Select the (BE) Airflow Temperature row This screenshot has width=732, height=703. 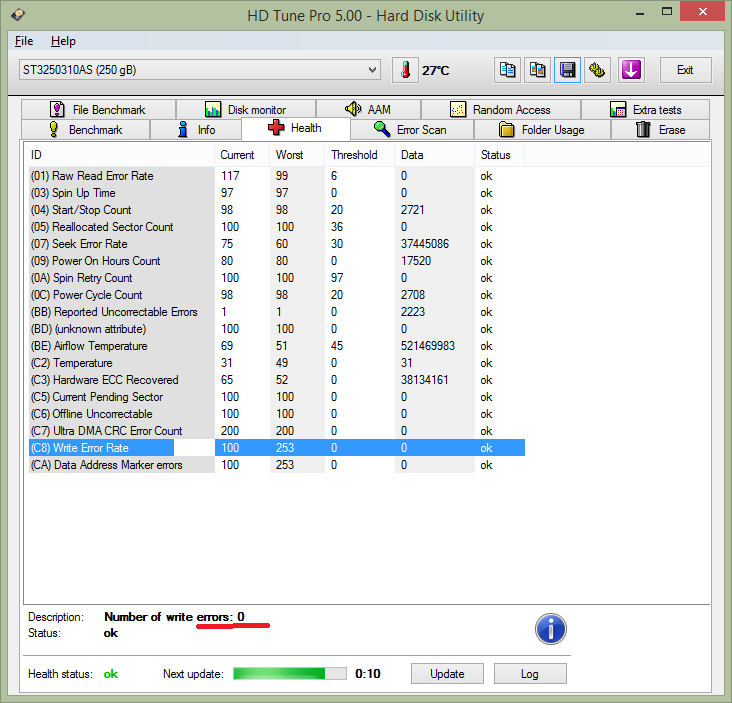click(x=276, y=346)
